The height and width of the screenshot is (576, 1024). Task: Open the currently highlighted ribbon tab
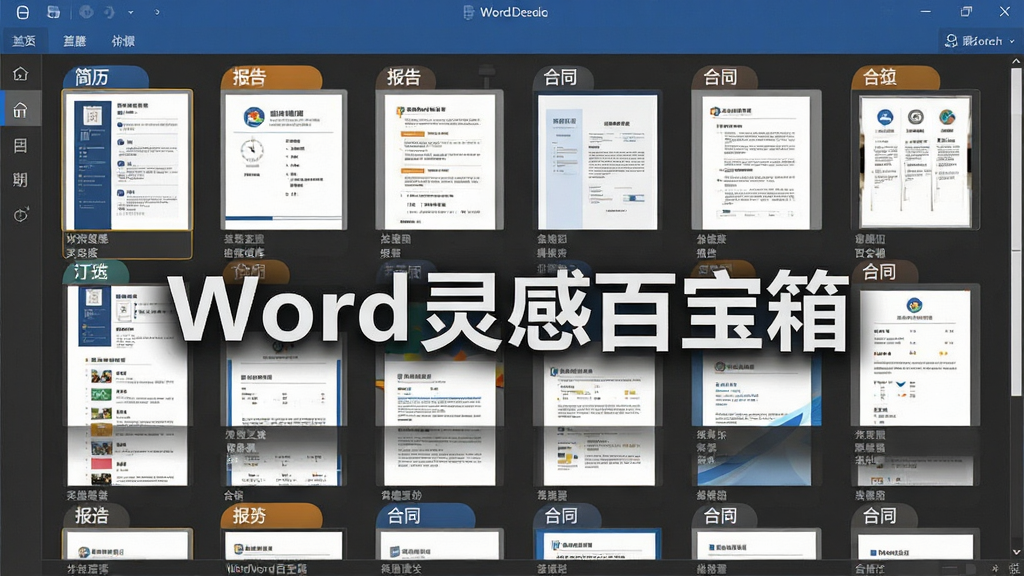[x=24, y=41]
